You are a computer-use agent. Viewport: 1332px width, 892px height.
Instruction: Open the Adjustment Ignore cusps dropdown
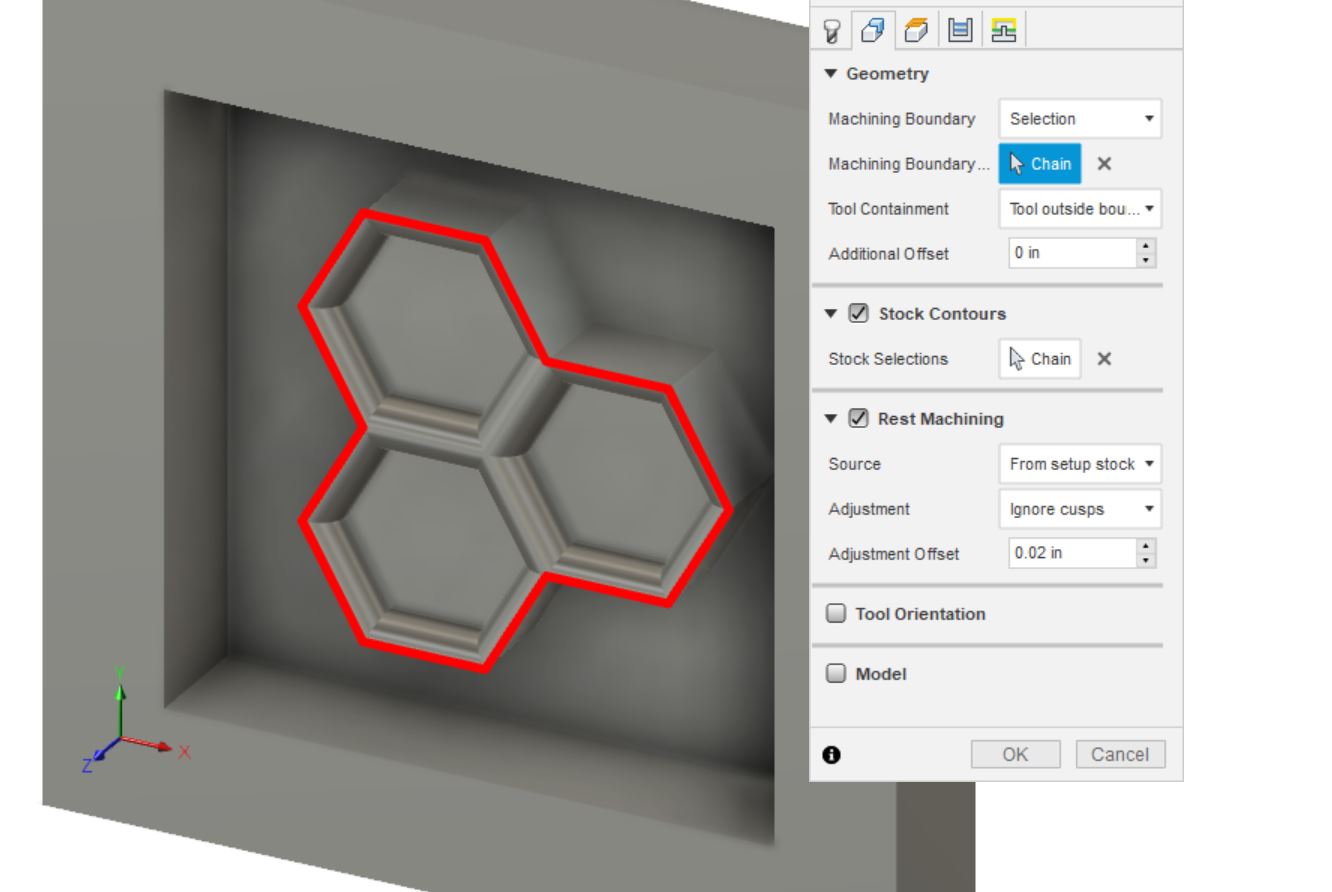1080,509
